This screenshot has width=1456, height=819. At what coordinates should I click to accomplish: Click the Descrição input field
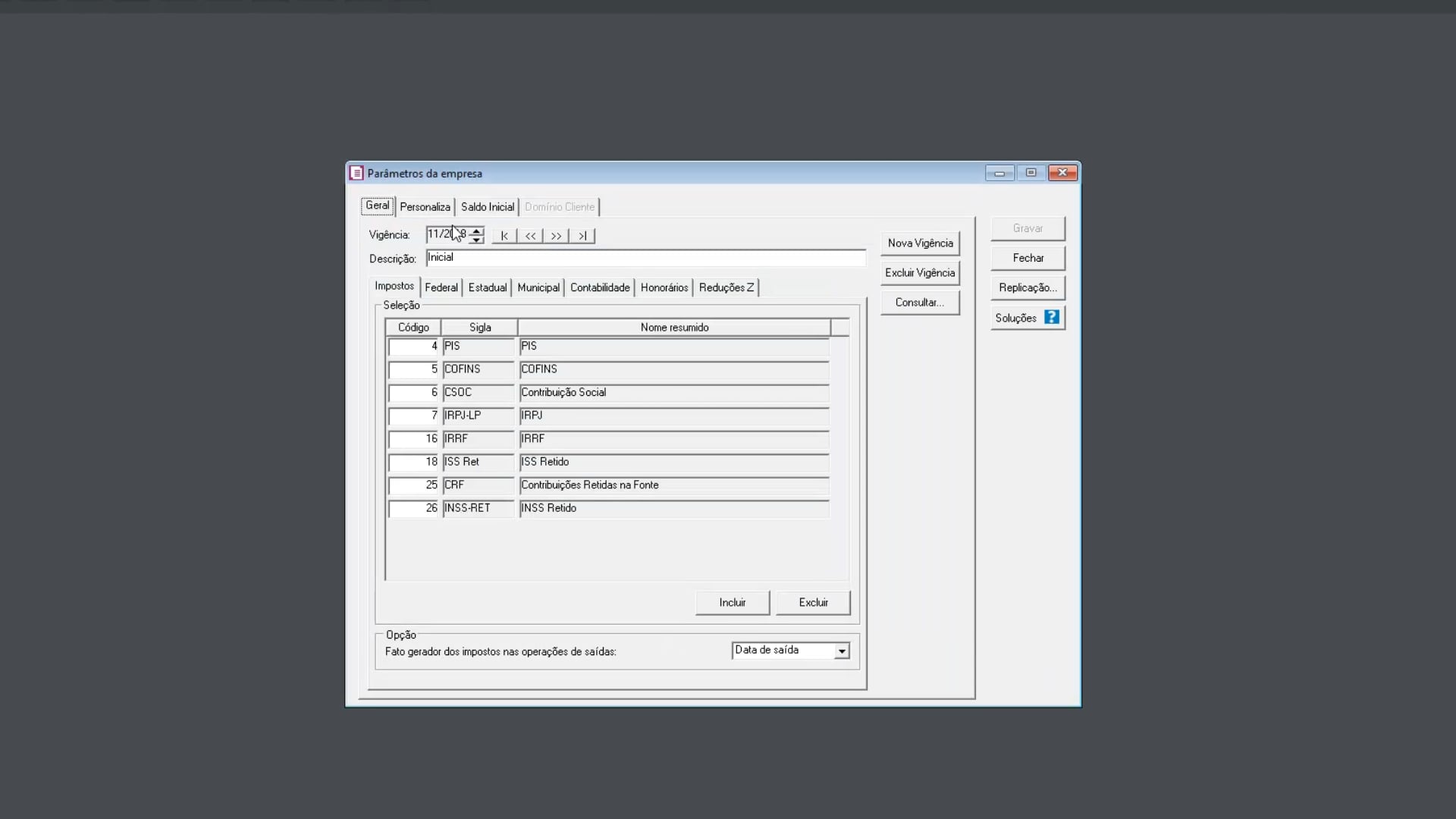pos(645,258)
